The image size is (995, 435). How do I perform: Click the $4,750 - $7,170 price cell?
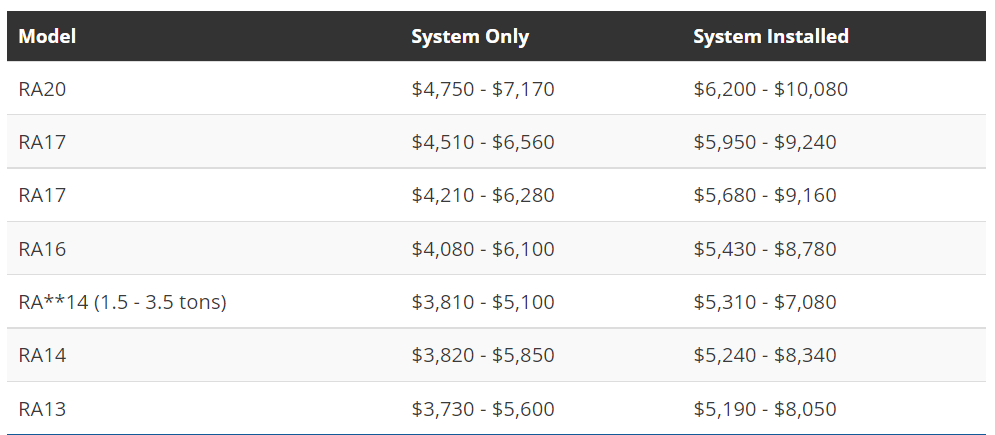[x=483, y=89]
